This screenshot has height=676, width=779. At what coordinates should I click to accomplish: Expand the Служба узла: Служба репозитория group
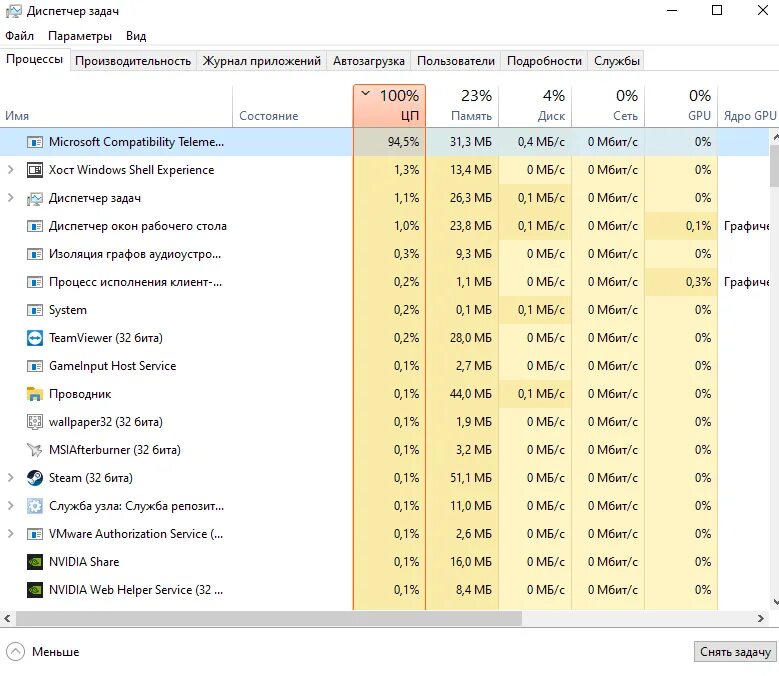click(10, 506)
